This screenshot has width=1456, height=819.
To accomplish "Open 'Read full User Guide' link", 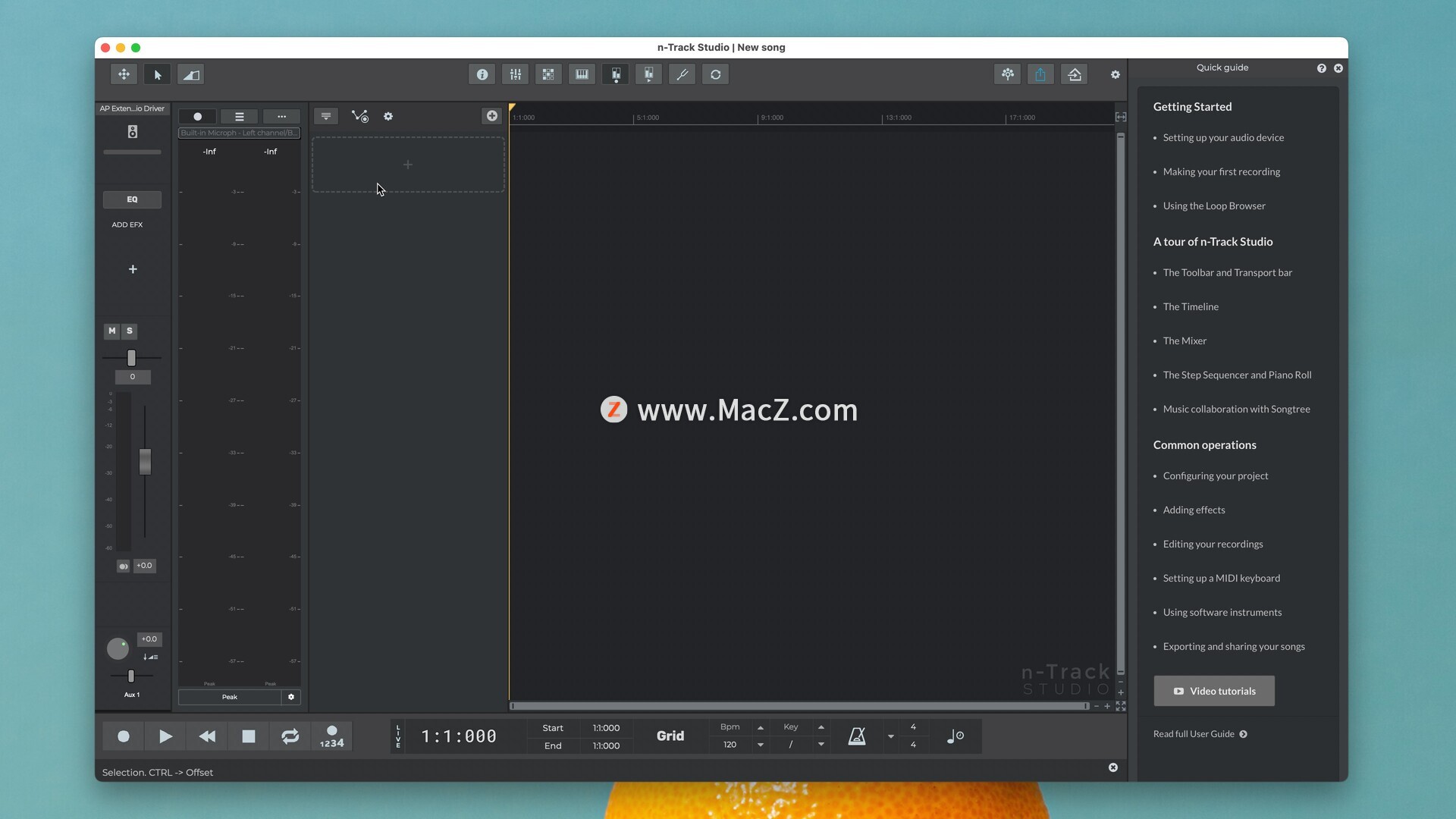I will pos(1200,734).
